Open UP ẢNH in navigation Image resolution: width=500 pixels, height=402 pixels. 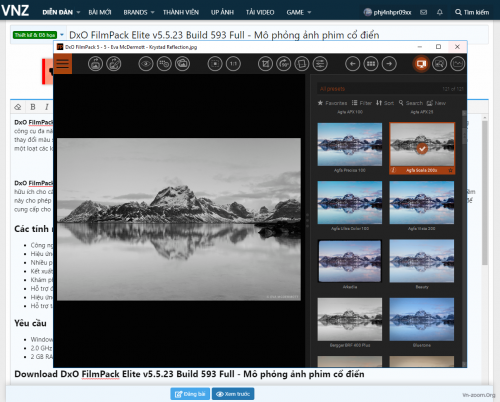tap(222, 12)
